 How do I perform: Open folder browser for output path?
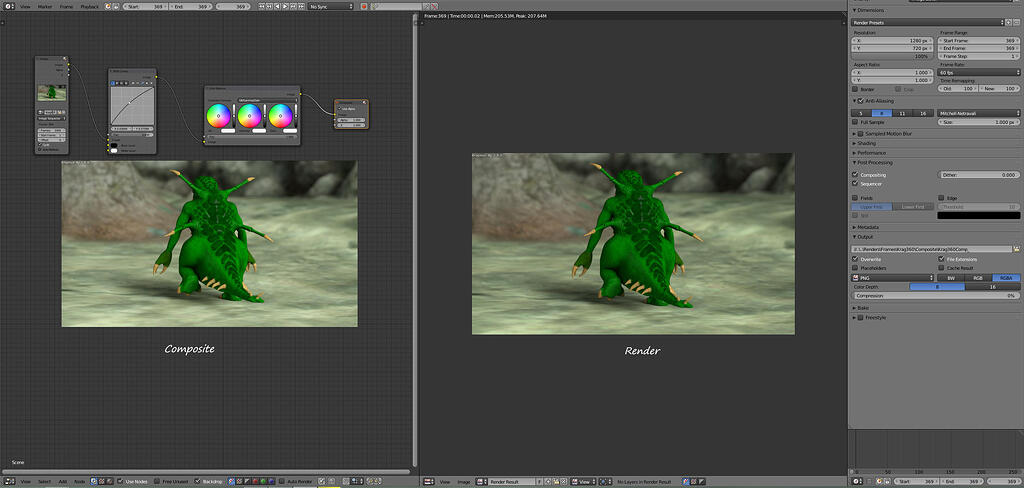[1016, 249]
